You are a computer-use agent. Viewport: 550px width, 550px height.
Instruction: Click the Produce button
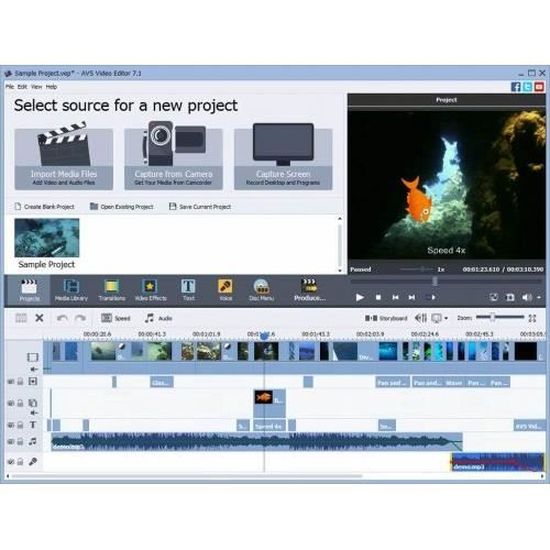[310, 290]
